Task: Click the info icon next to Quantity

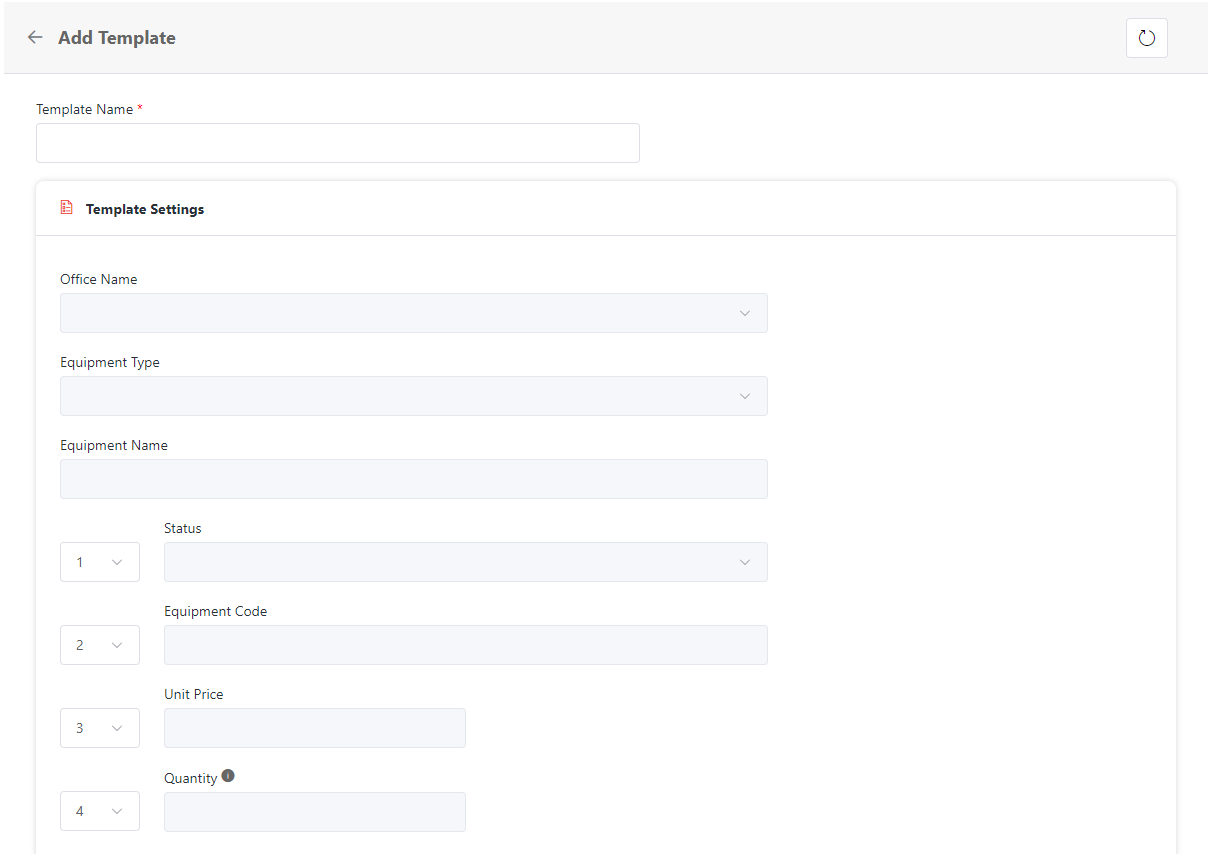Action: [228, 773]
